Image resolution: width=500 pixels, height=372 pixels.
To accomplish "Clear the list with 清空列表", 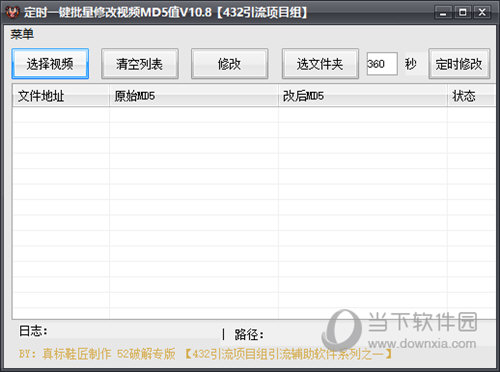I will (x=140, y=64).
